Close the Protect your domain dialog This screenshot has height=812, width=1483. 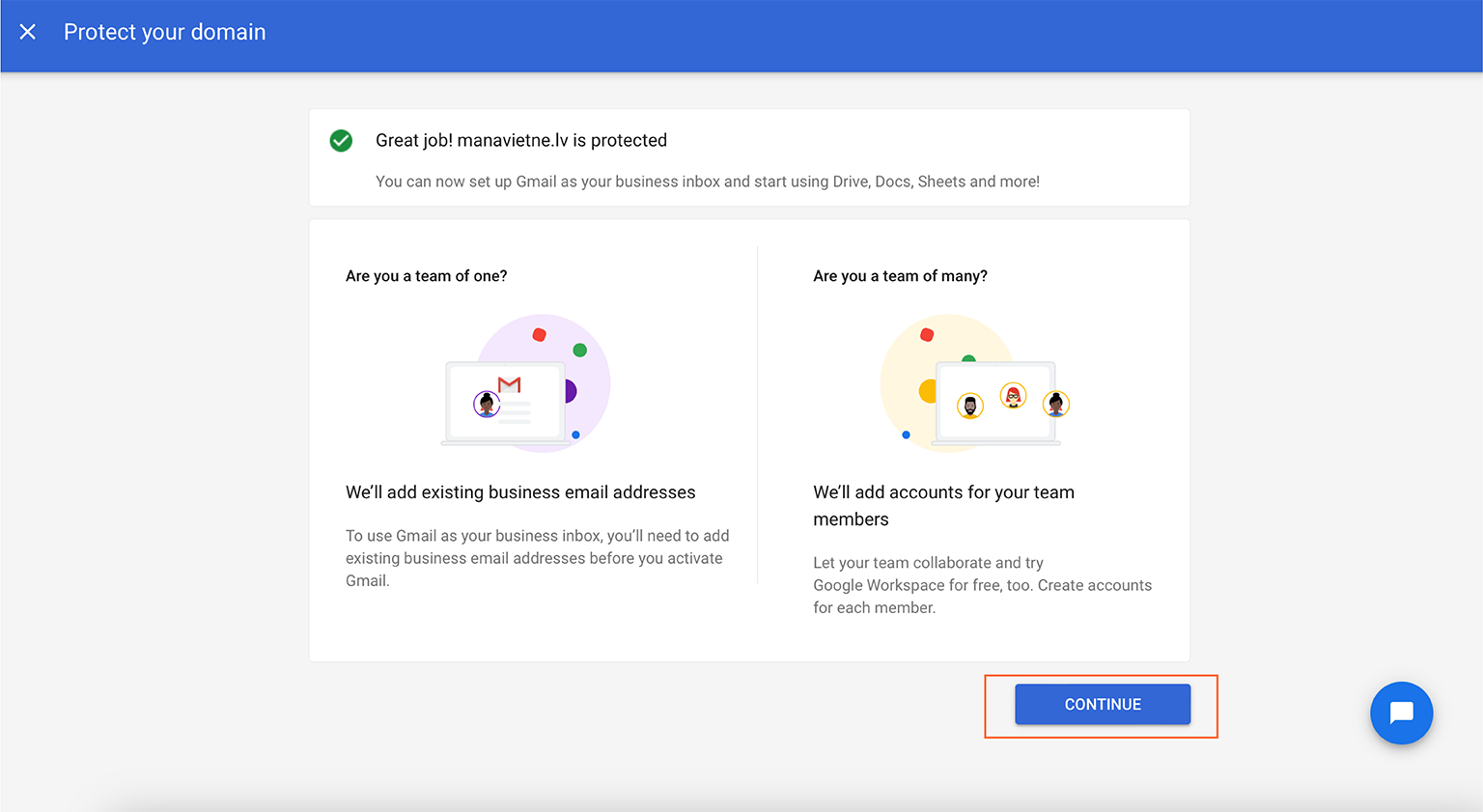pyautogui.click(x=28, y=32)
